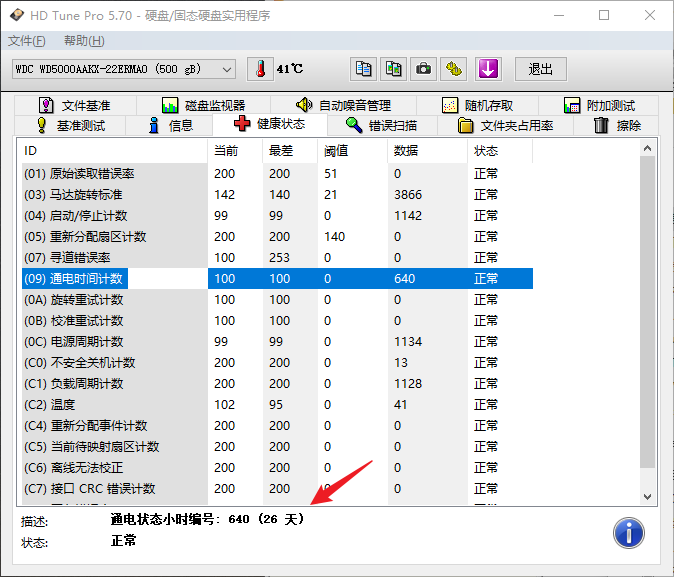Click the 数据 column header
Screen dimensions: 674x577
(428, 151)
